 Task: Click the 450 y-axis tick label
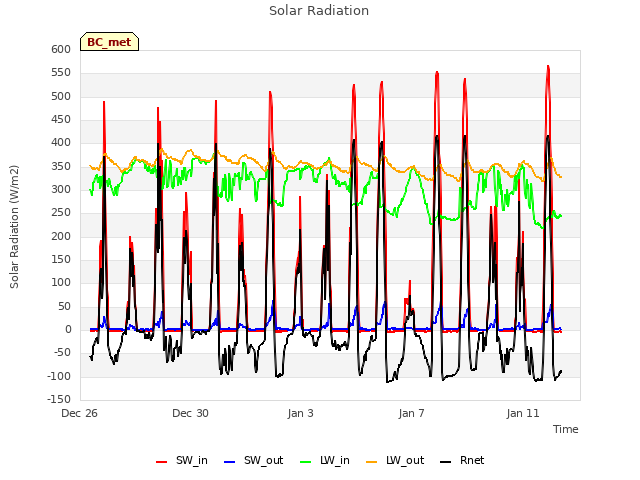(x=61, y=120)
